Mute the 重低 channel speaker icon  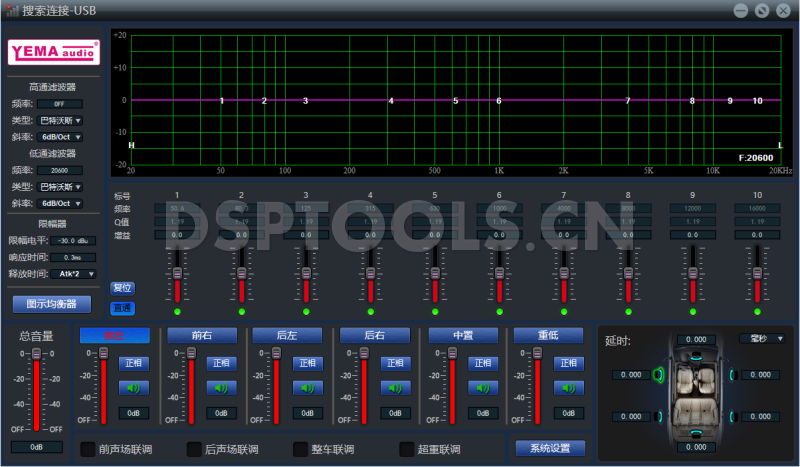point(568,388)
